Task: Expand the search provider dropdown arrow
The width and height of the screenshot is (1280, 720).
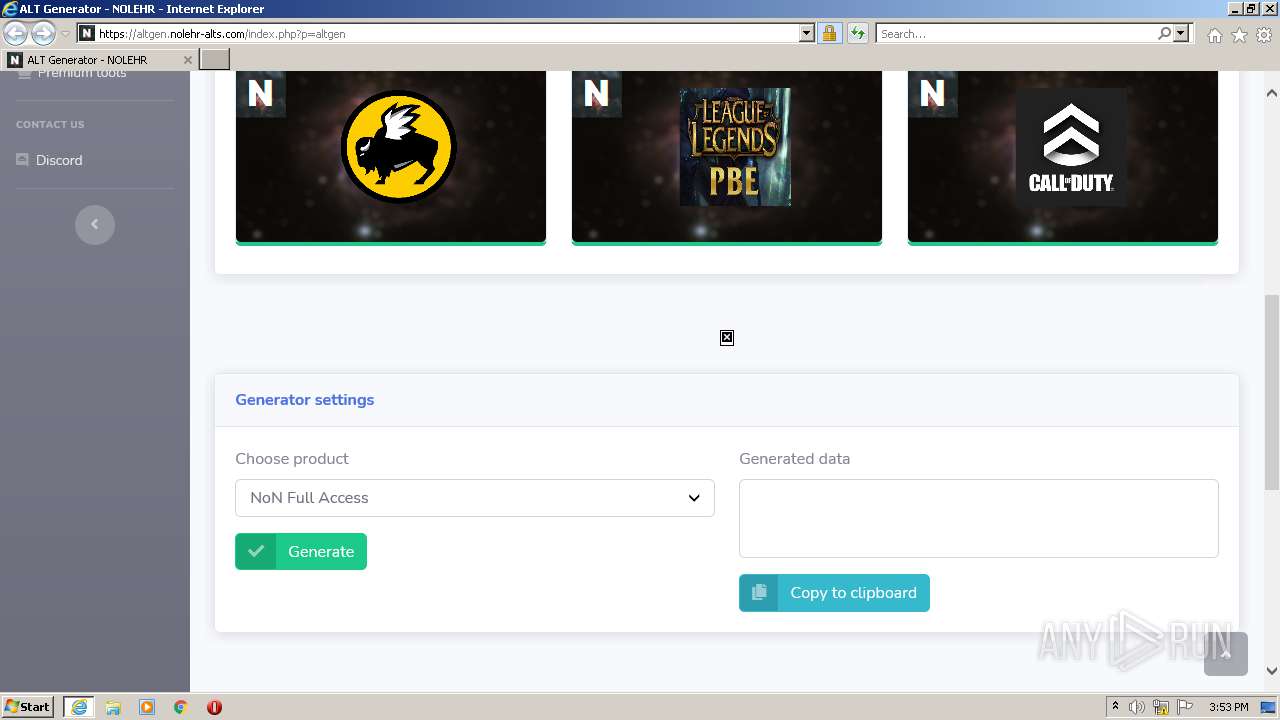Action: click(x=1181, y=33)
